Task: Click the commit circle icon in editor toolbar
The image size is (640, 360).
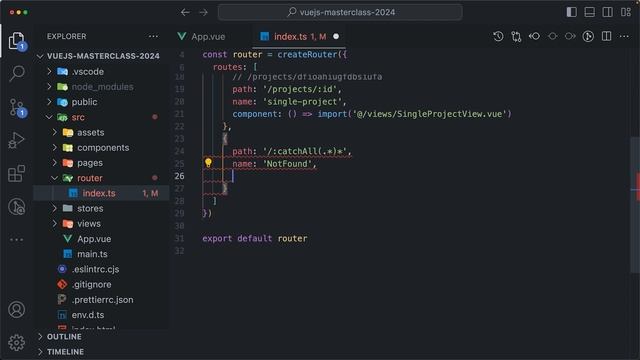Action: [x=552, y=36]
